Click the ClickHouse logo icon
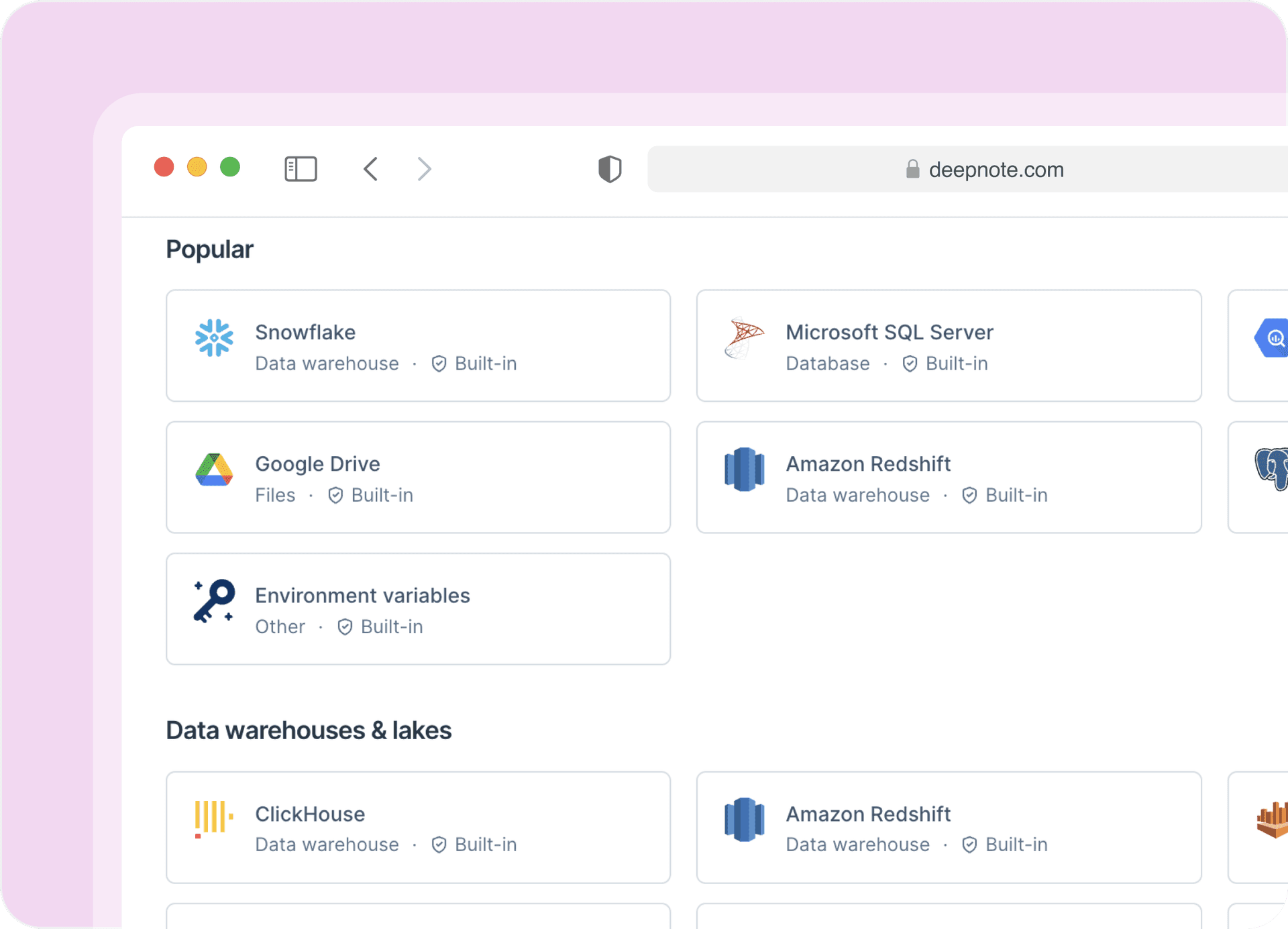Viewport: 1288px width, 929px height. 214,819
